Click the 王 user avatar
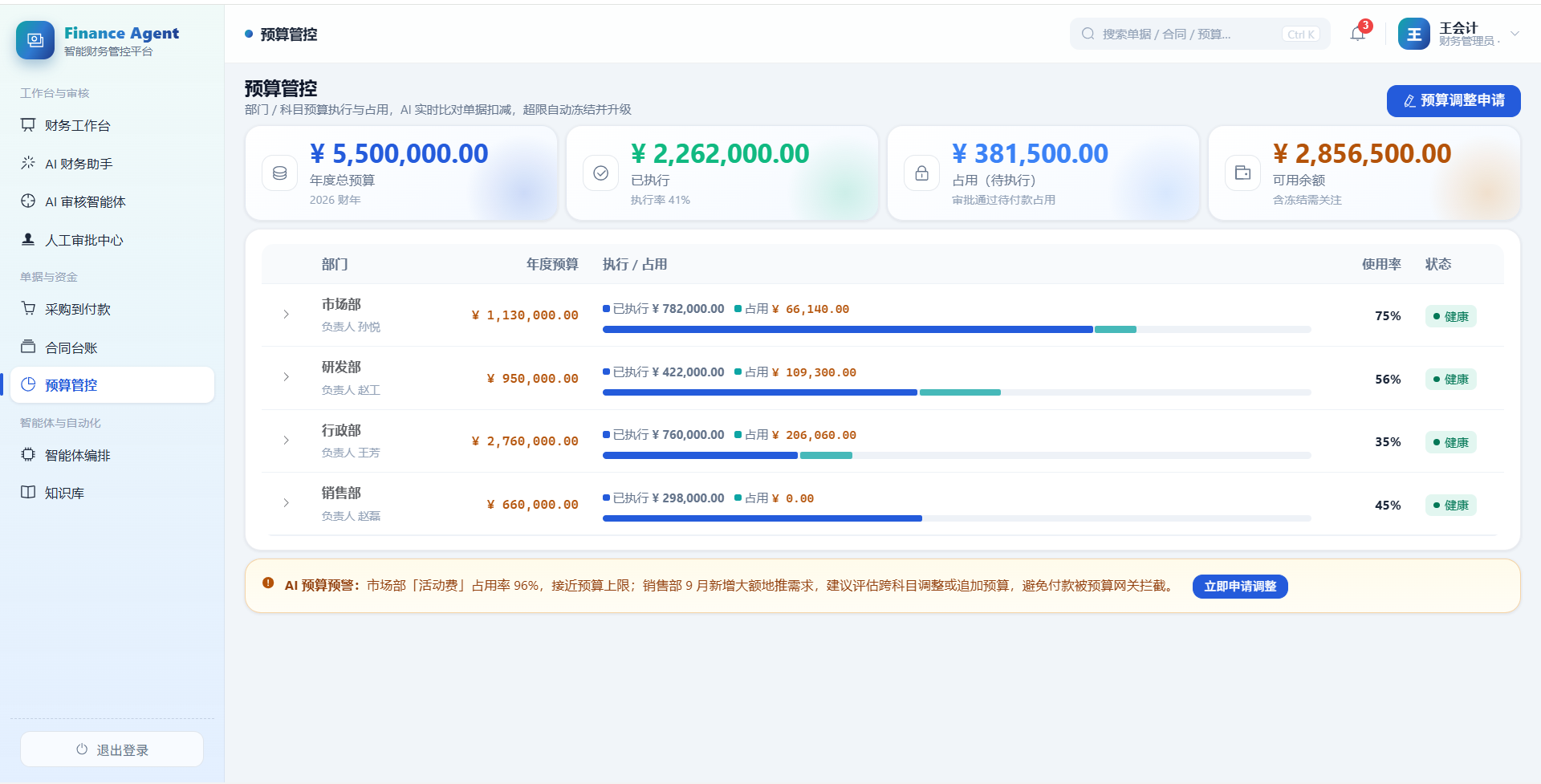 [1414, 34]
